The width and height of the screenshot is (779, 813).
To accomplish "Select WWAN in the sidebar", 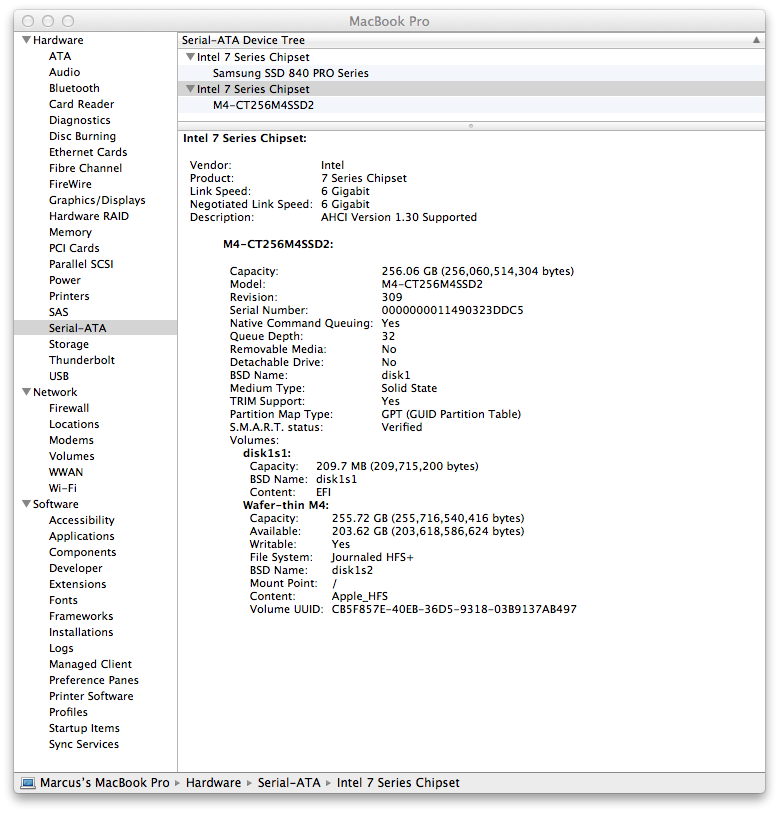I will [66, 472].
